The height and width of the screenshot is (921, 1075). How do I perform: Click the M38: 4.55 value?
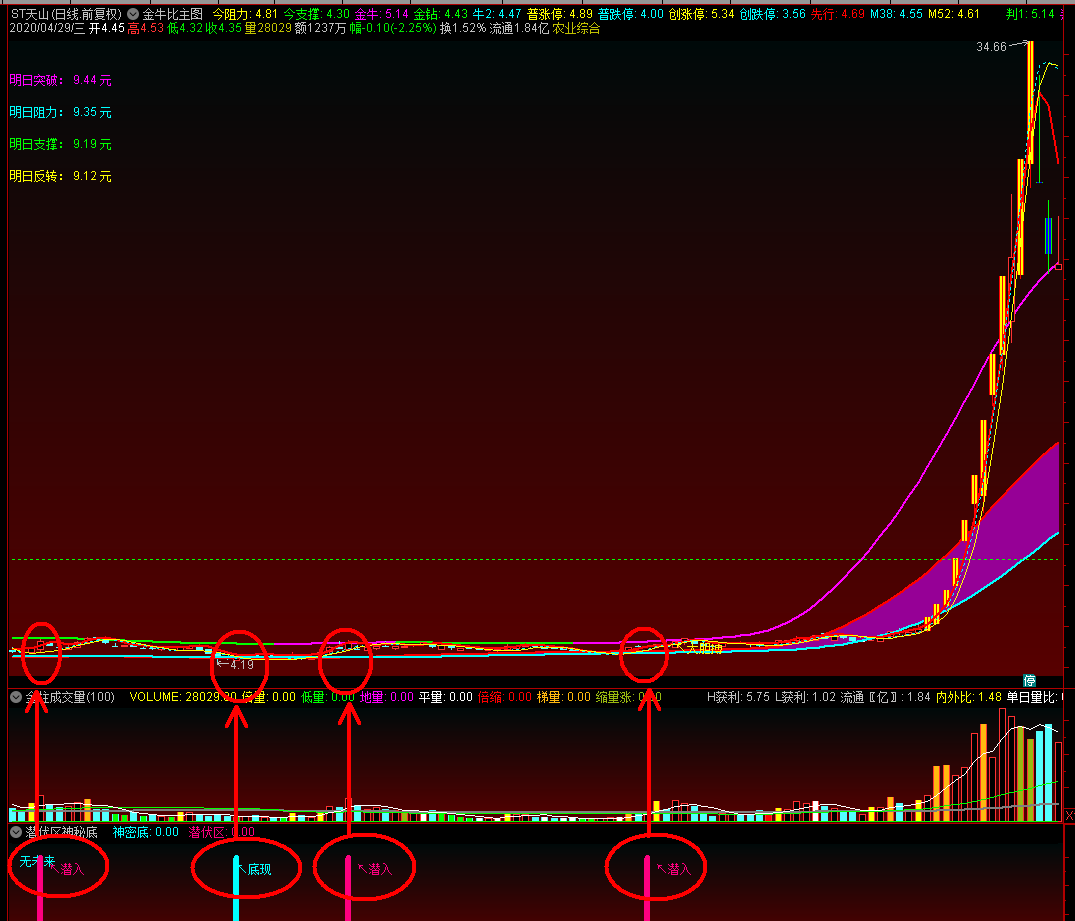[896, 14]
